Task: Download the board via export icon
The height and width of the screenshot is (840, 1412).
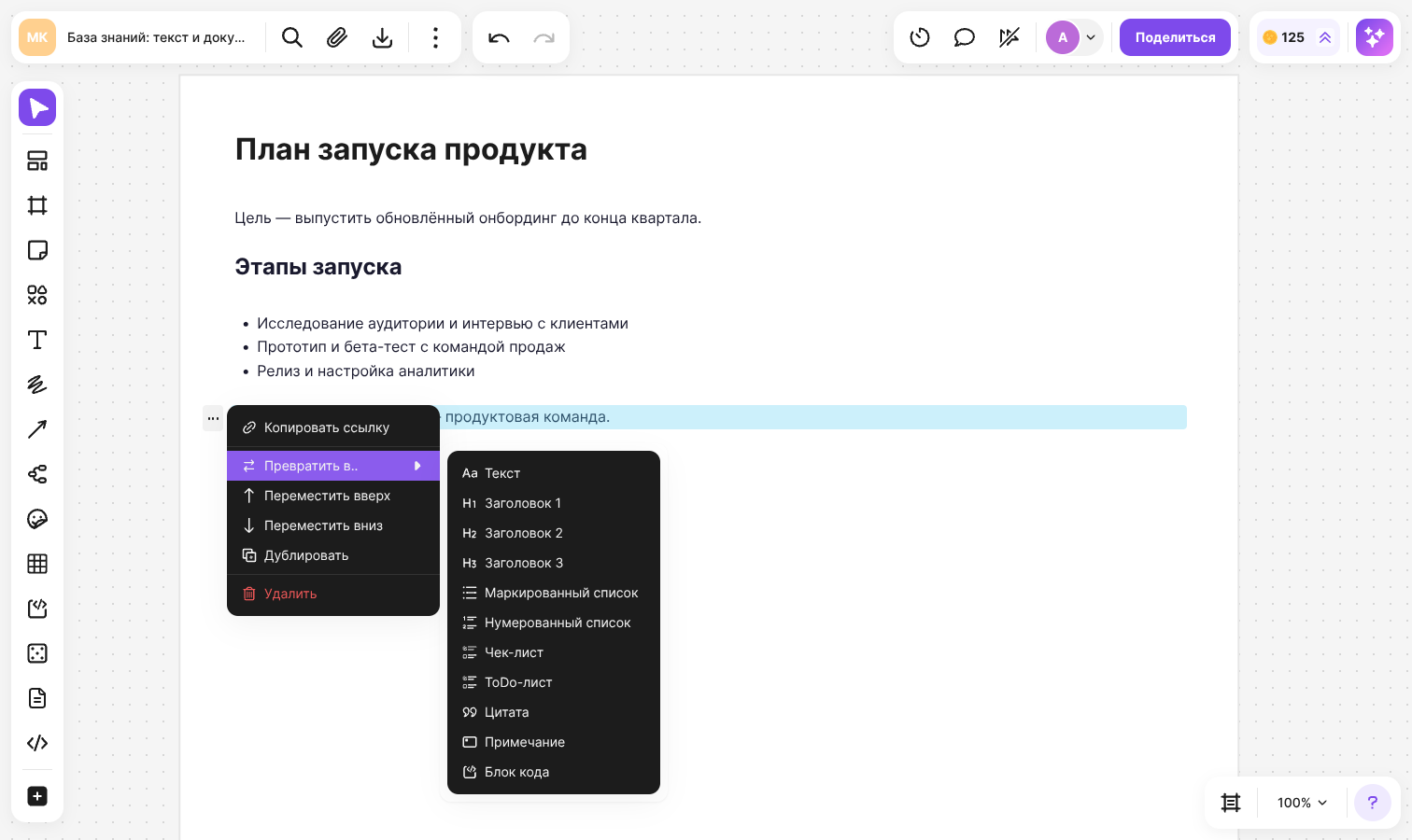Action: click(x=382, y=37)
